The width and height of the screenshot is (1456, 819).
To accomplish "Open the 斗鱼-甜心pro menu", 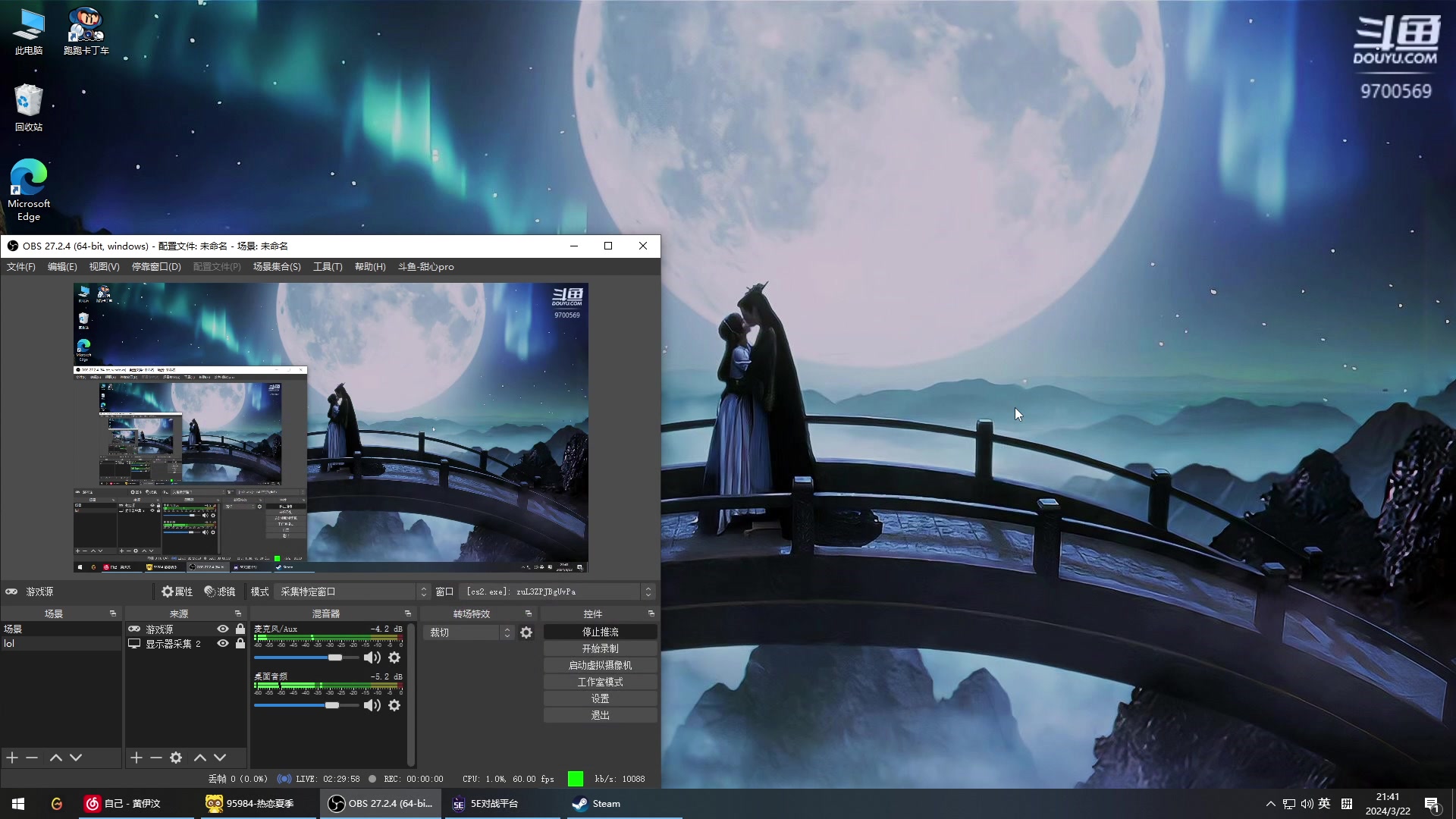I will coord(426,267).
